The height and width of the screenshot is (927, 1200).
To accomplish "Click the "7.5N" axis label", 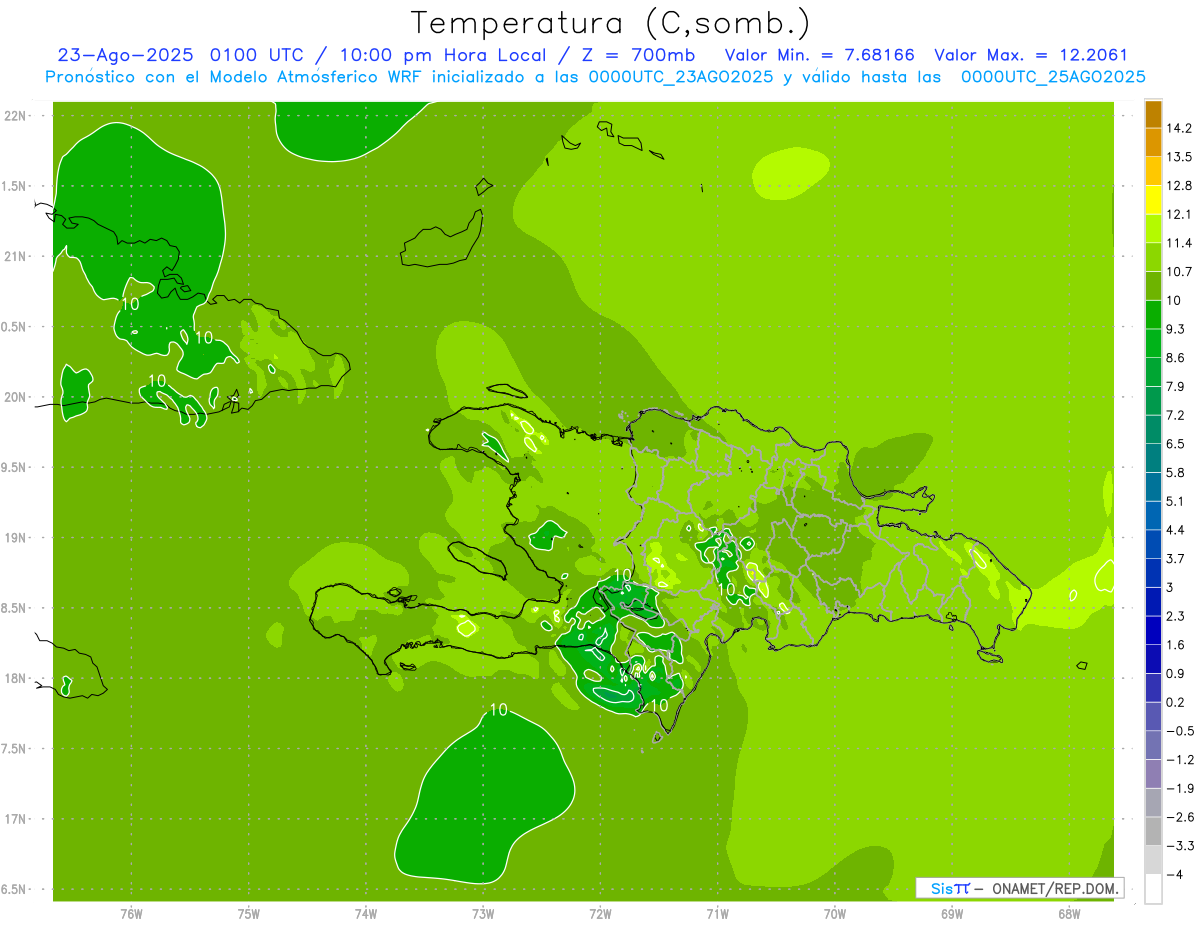I will pyautogui.click(x=15, y=749).
